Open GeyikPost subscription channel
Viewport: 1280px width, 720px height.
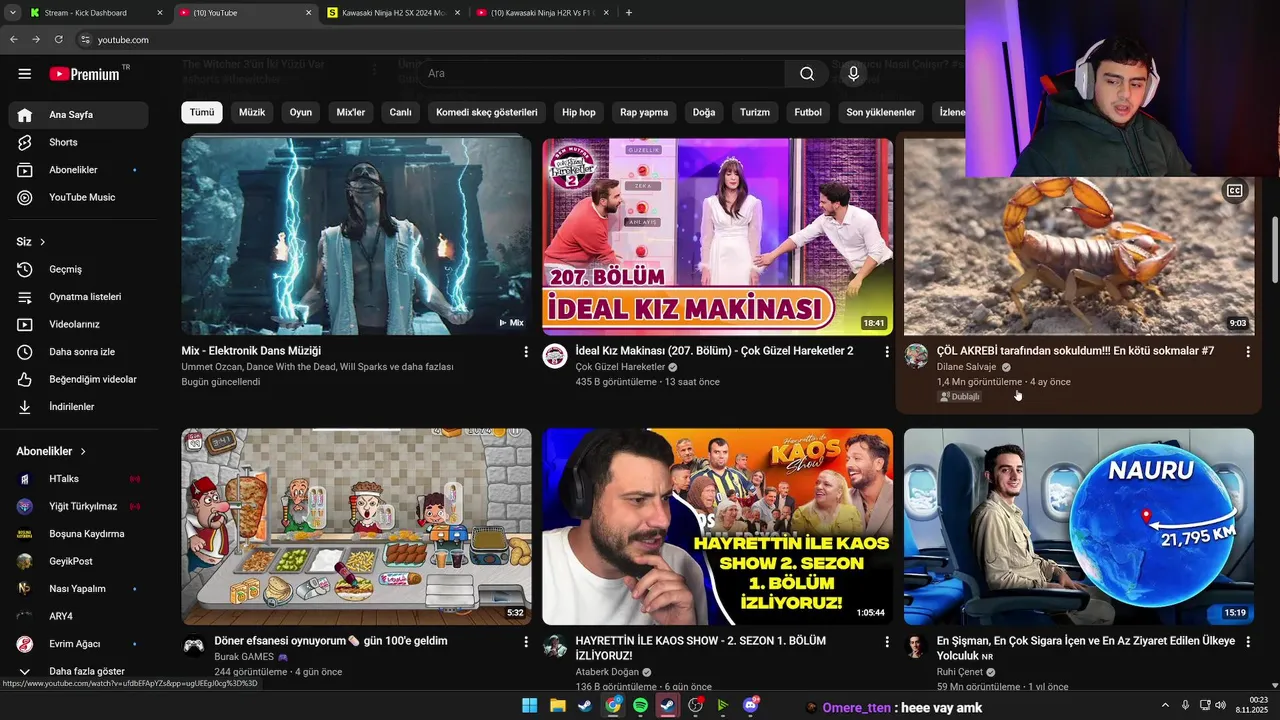[x=78, y=562]
